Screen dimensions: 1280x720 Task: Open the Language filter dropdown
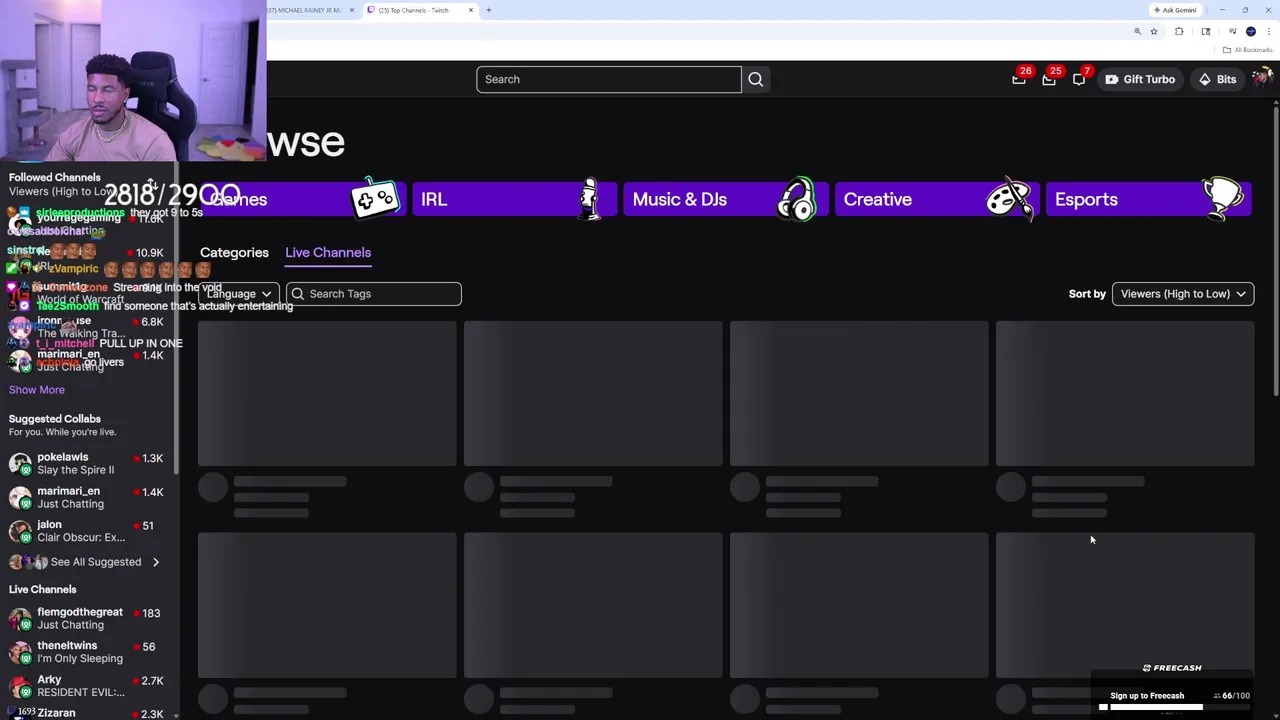pos(238,294)
